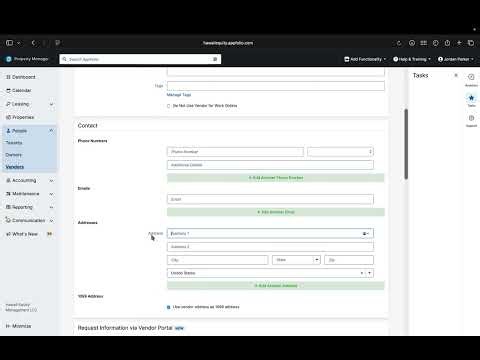Viewport: 480px width, 360px height.
Task: Go to Vendors under People
Action: coord(15,167)
